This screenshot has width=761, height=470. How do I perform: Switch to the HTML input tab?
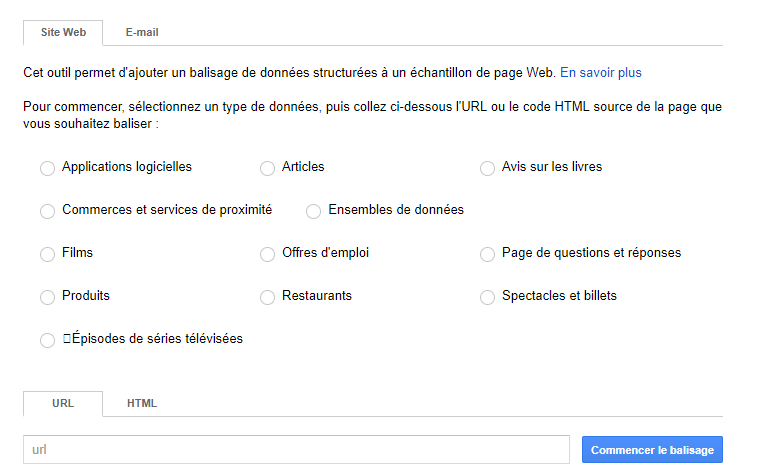[x=142, y=404]
